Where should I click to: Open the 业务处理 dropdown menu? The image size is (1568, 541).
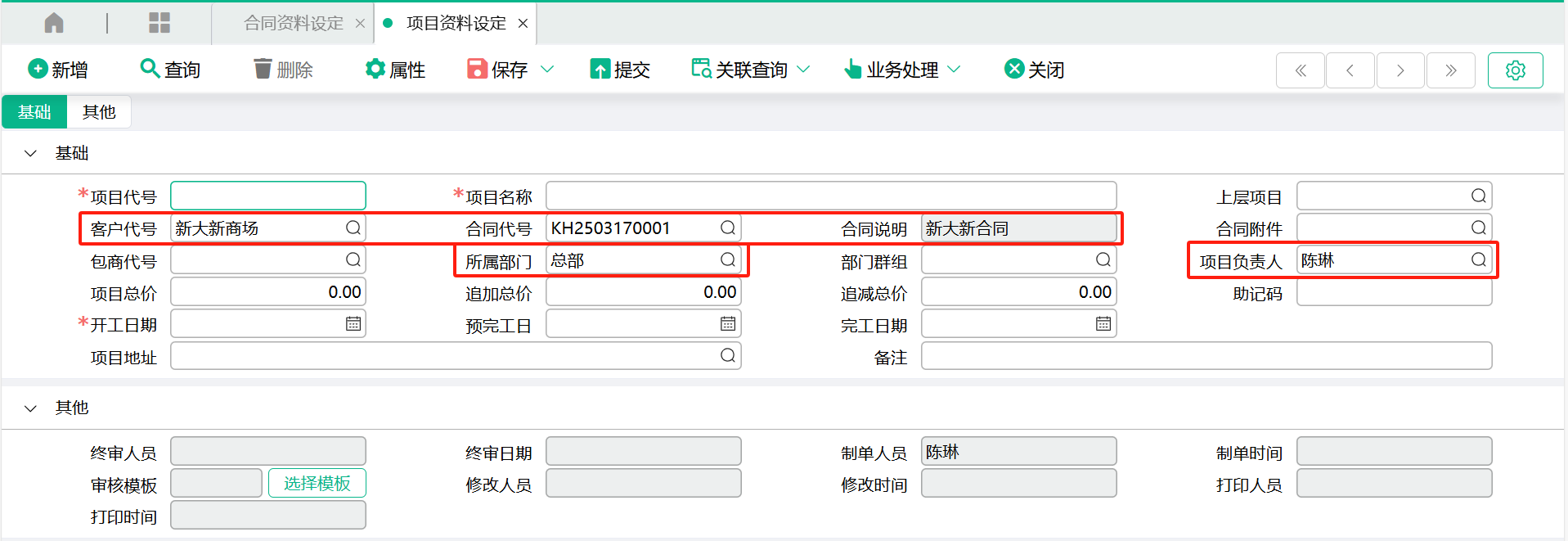[x=954, y=70]
